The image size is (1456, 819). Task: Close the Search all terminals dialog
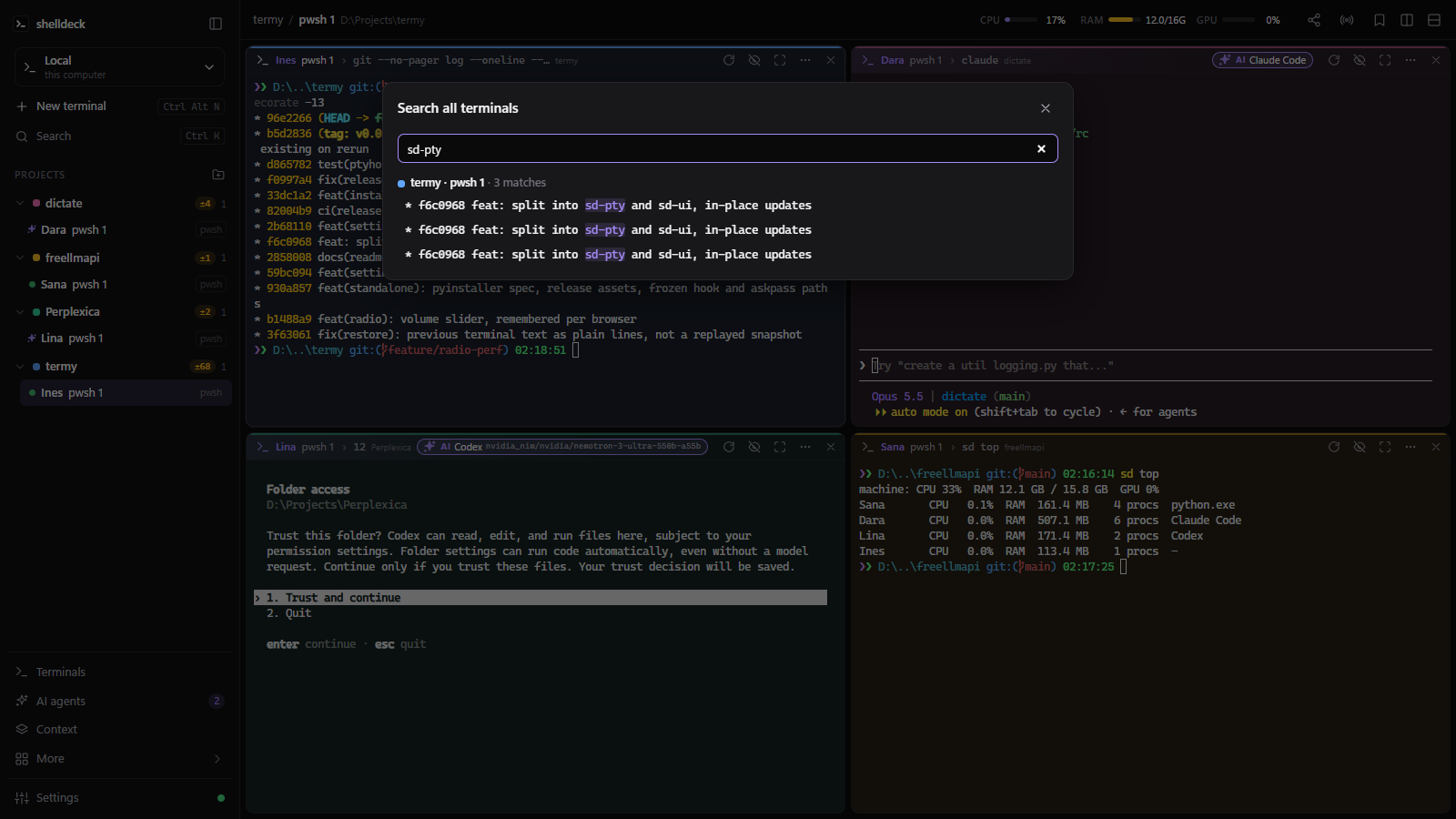point(1046,108)
